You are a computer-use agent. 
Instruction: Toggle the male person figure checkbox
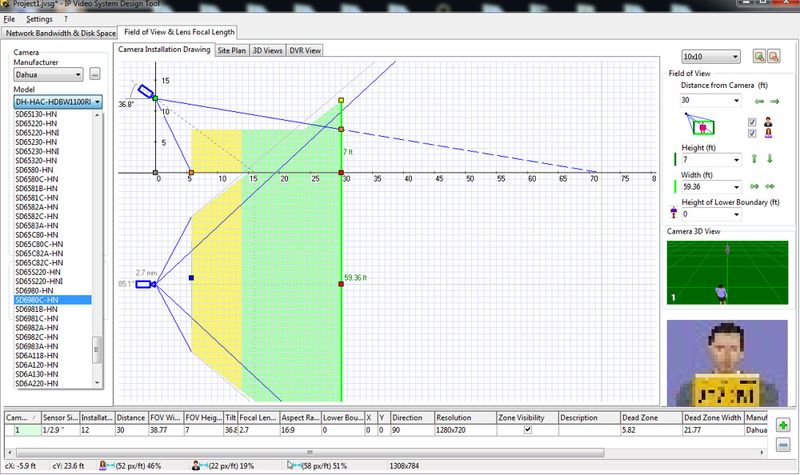(x=753, y=120)
